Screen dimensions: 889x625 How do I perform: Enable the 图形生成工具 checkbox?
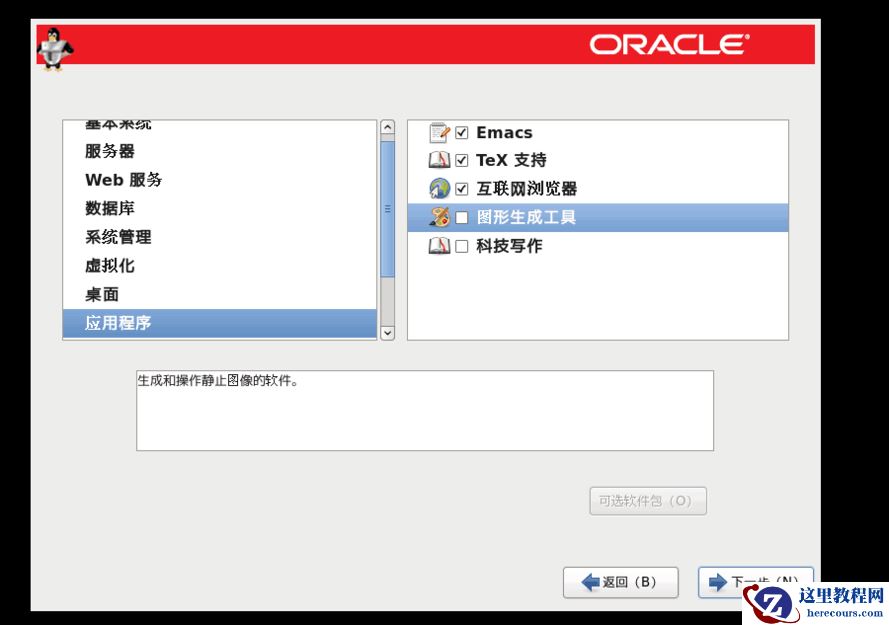pyautogui.click(x=462, y=217)
